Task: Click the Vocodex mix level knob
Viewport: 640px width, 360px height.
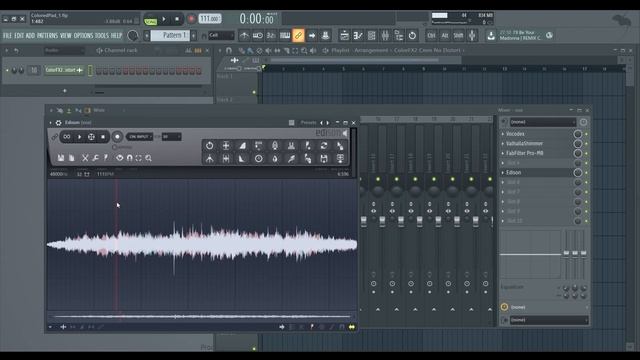Action: pyautogui.click(x=578, y=134)
